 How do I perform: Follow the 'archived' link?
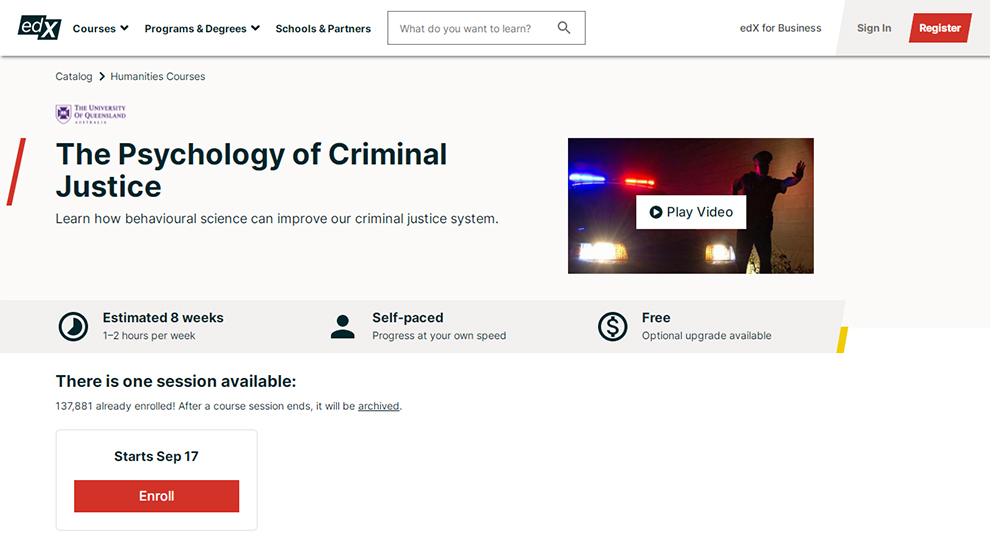point(378,406)
